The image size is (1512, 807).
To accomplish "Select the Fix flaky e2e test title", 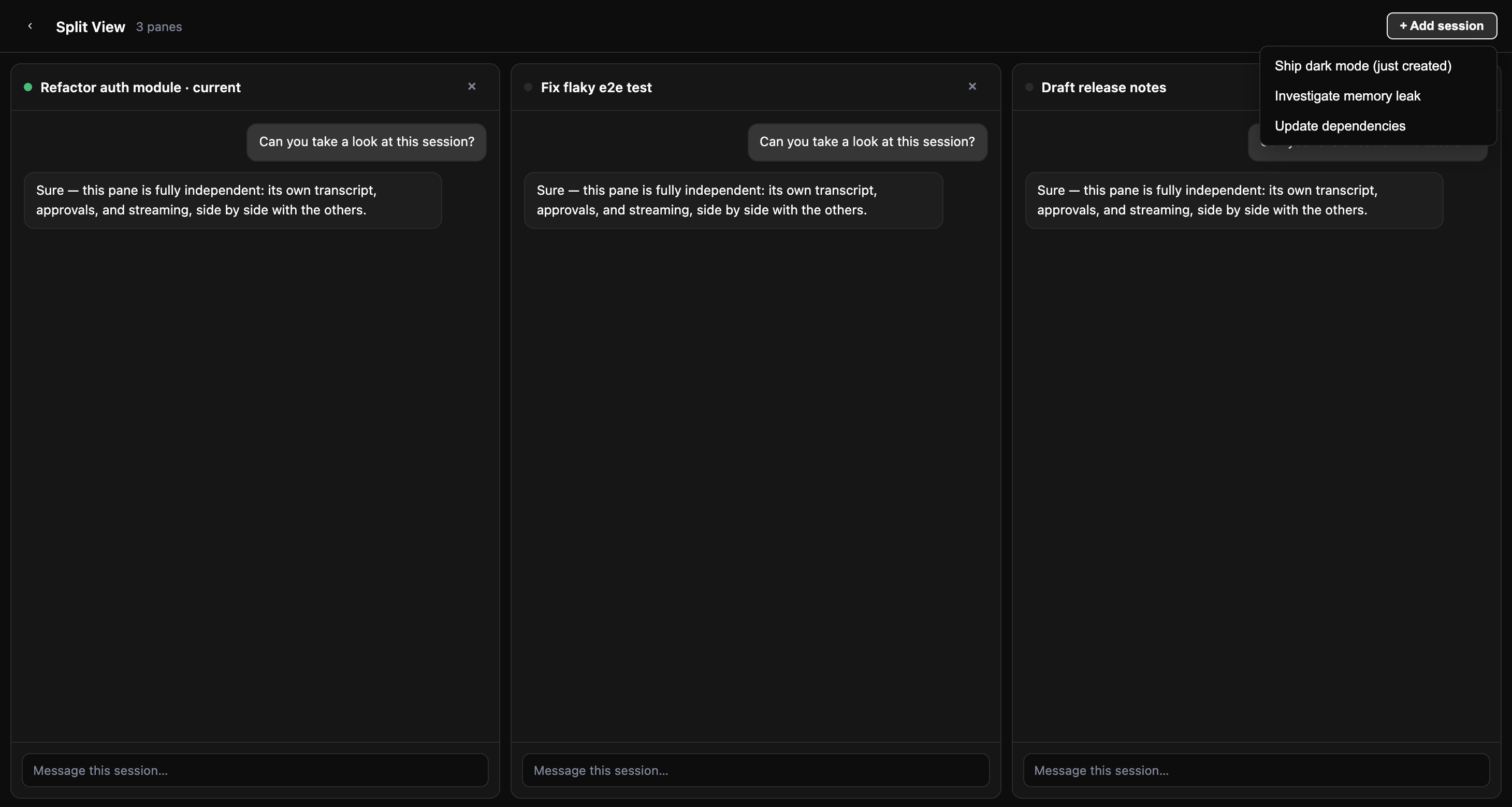I will coord(596,88).
